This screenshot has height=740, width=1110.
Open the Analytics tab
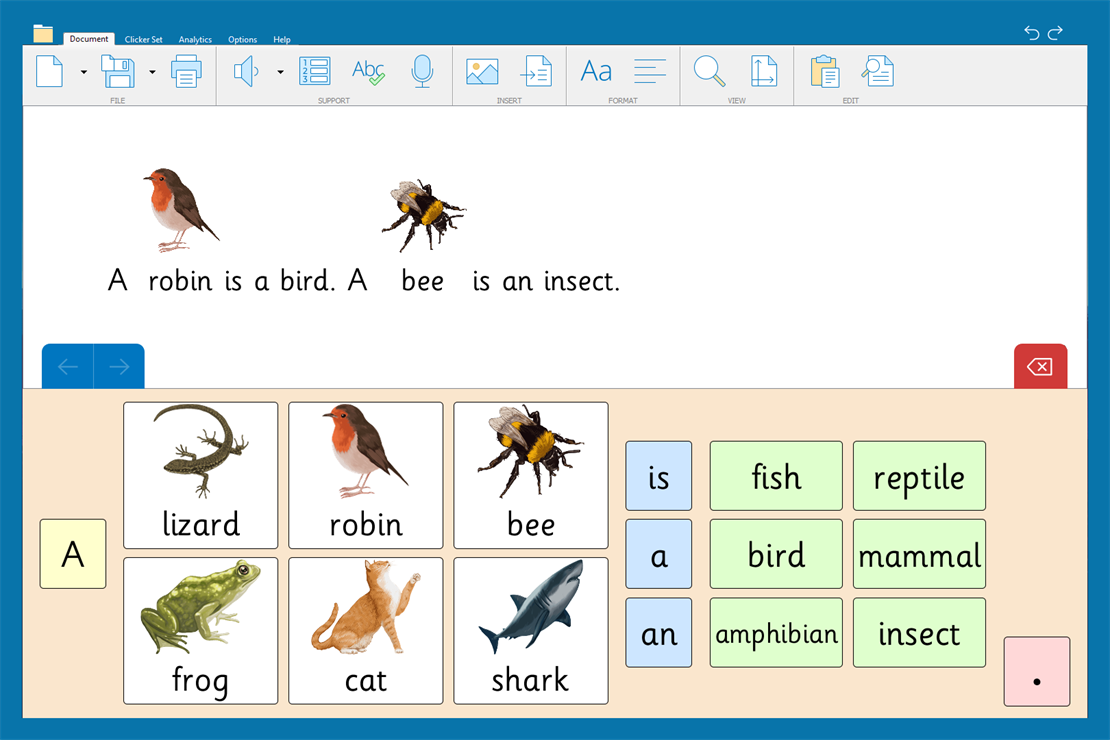(195, 40)
